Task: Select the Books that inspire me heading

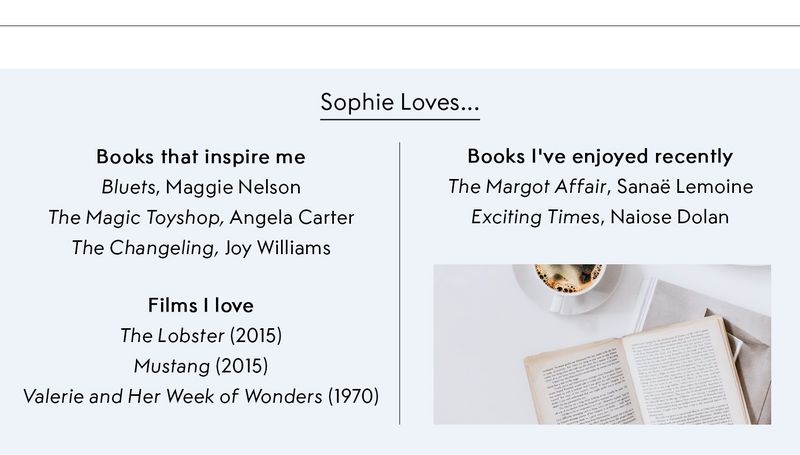Action: click(x=201, y=157)
